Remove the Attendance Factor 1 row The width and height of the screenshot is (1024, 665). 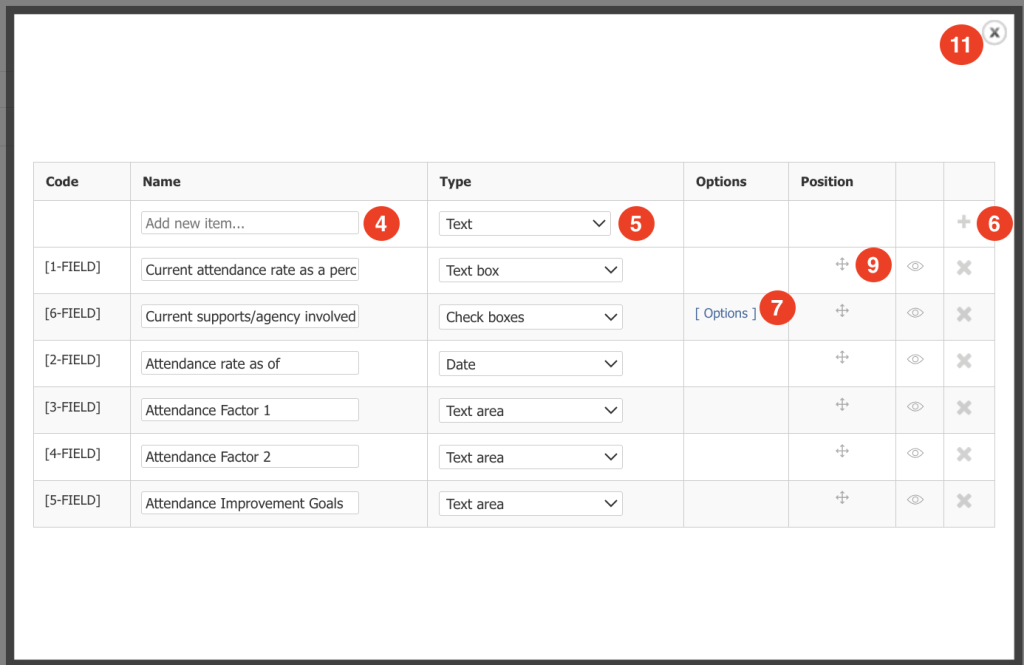click(964, 408)
